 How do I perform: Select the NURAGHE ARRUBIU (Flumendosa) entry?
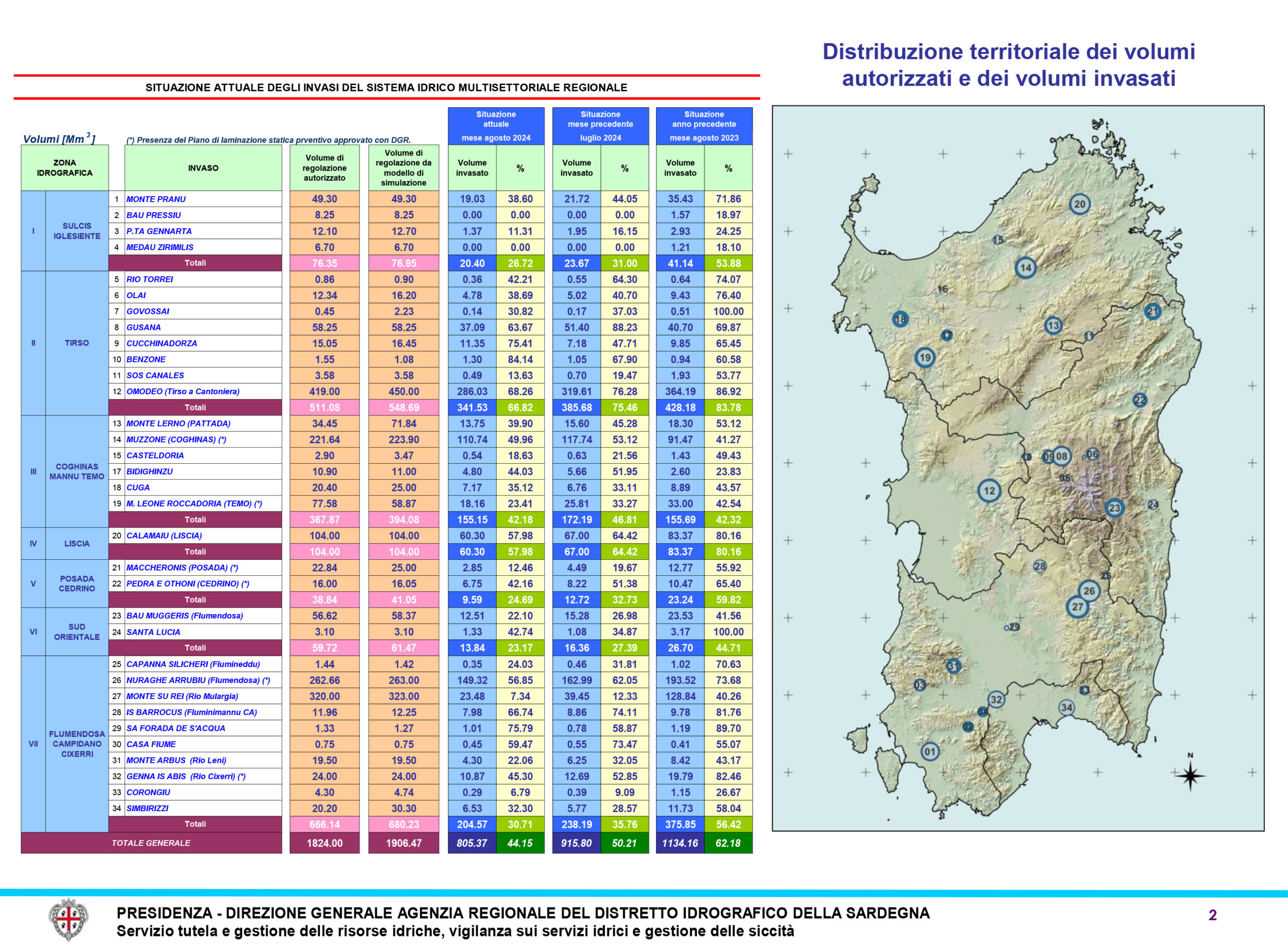click(x=198, y=680)
